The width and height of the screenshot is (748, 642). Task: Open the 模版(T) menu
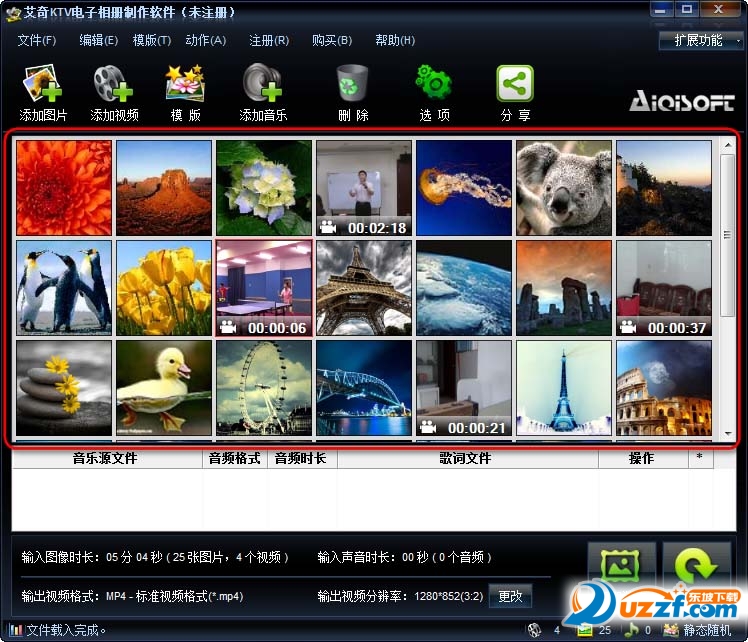(152, 41)
